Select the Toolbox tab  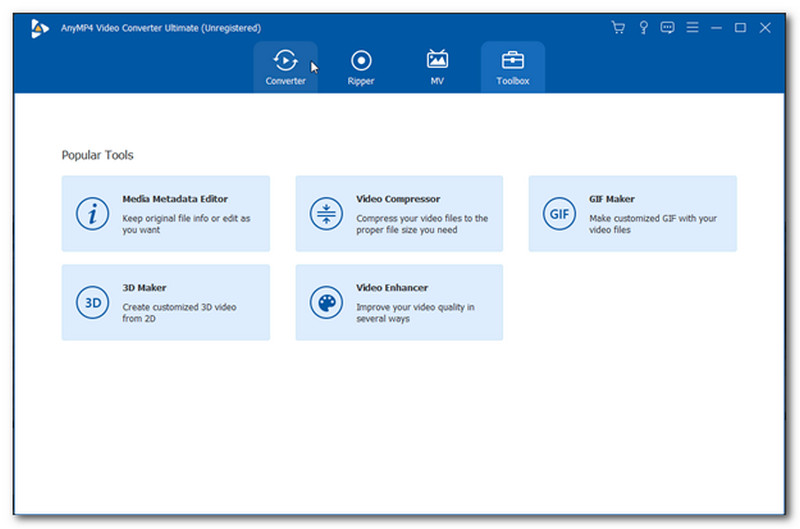click(x=512, y=67)
